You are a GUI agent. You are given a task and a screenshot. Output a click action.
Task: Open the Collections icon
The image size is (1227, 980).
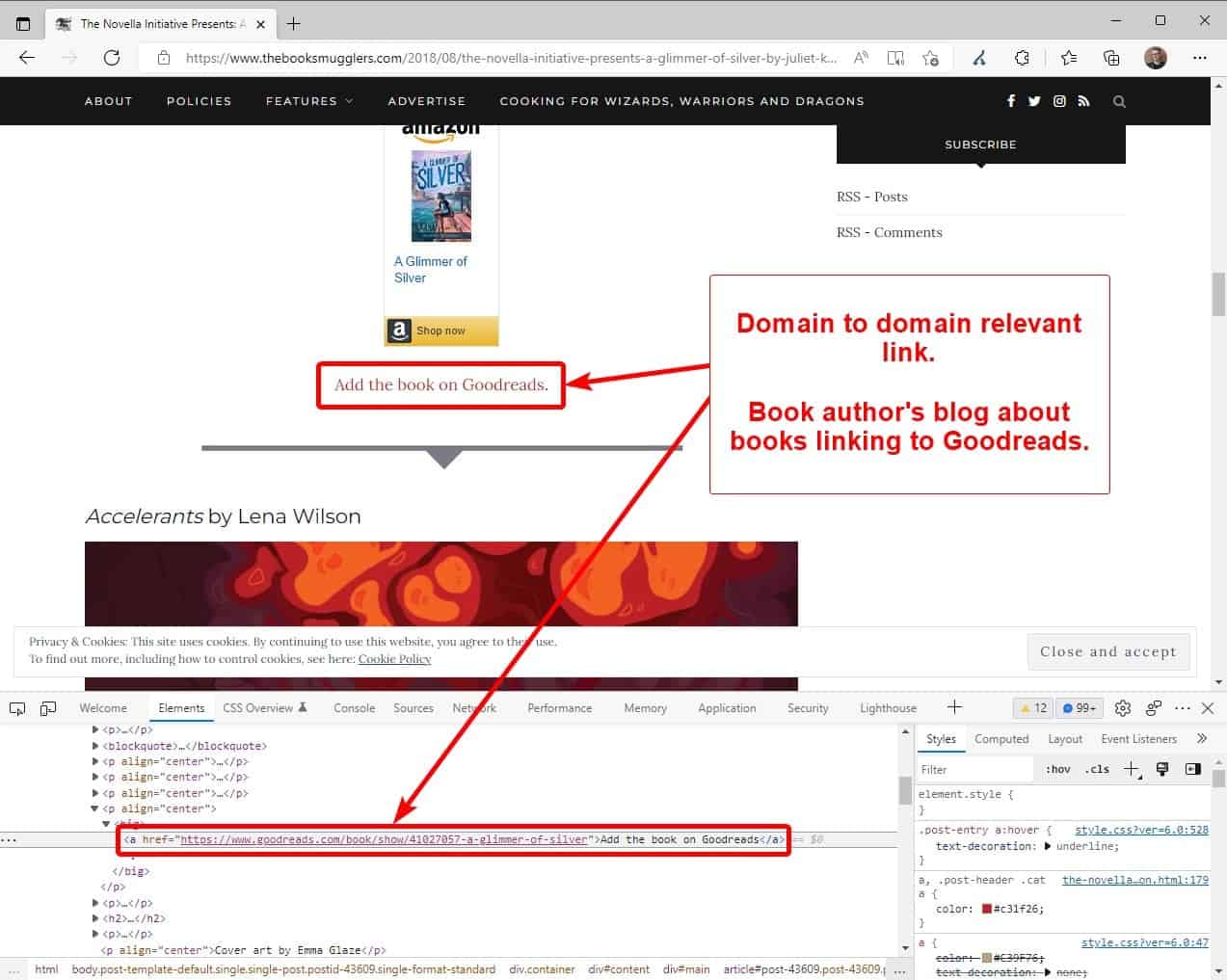coord(1111,58)
